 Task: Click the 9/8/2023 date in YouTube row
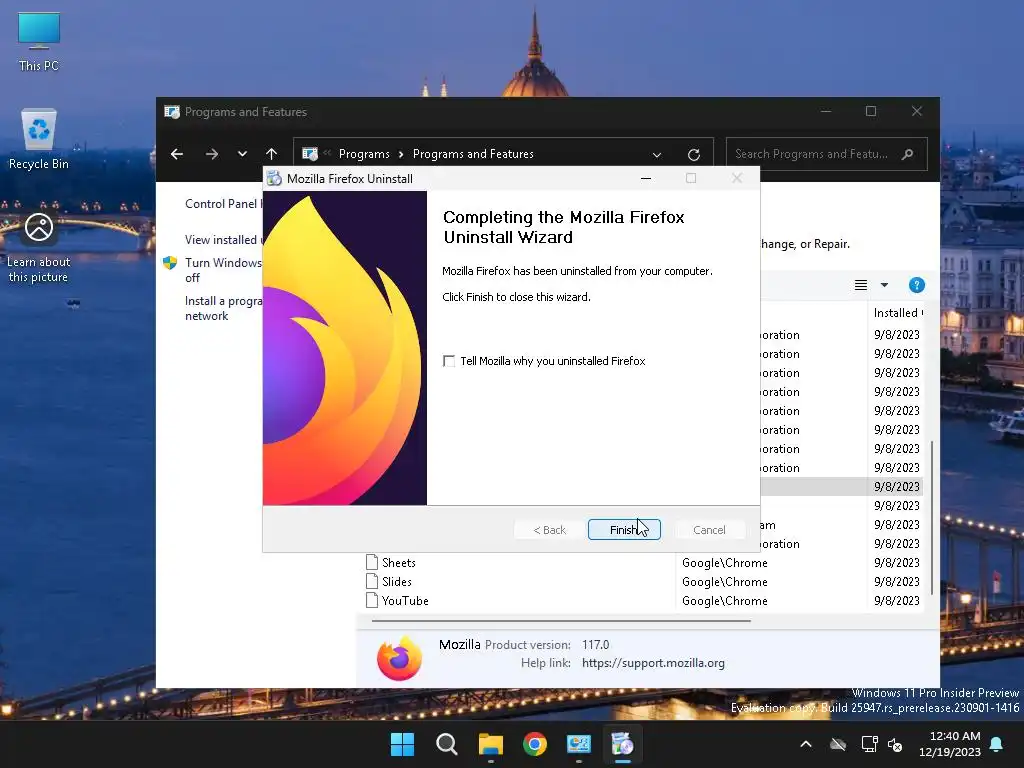point(897,601)
